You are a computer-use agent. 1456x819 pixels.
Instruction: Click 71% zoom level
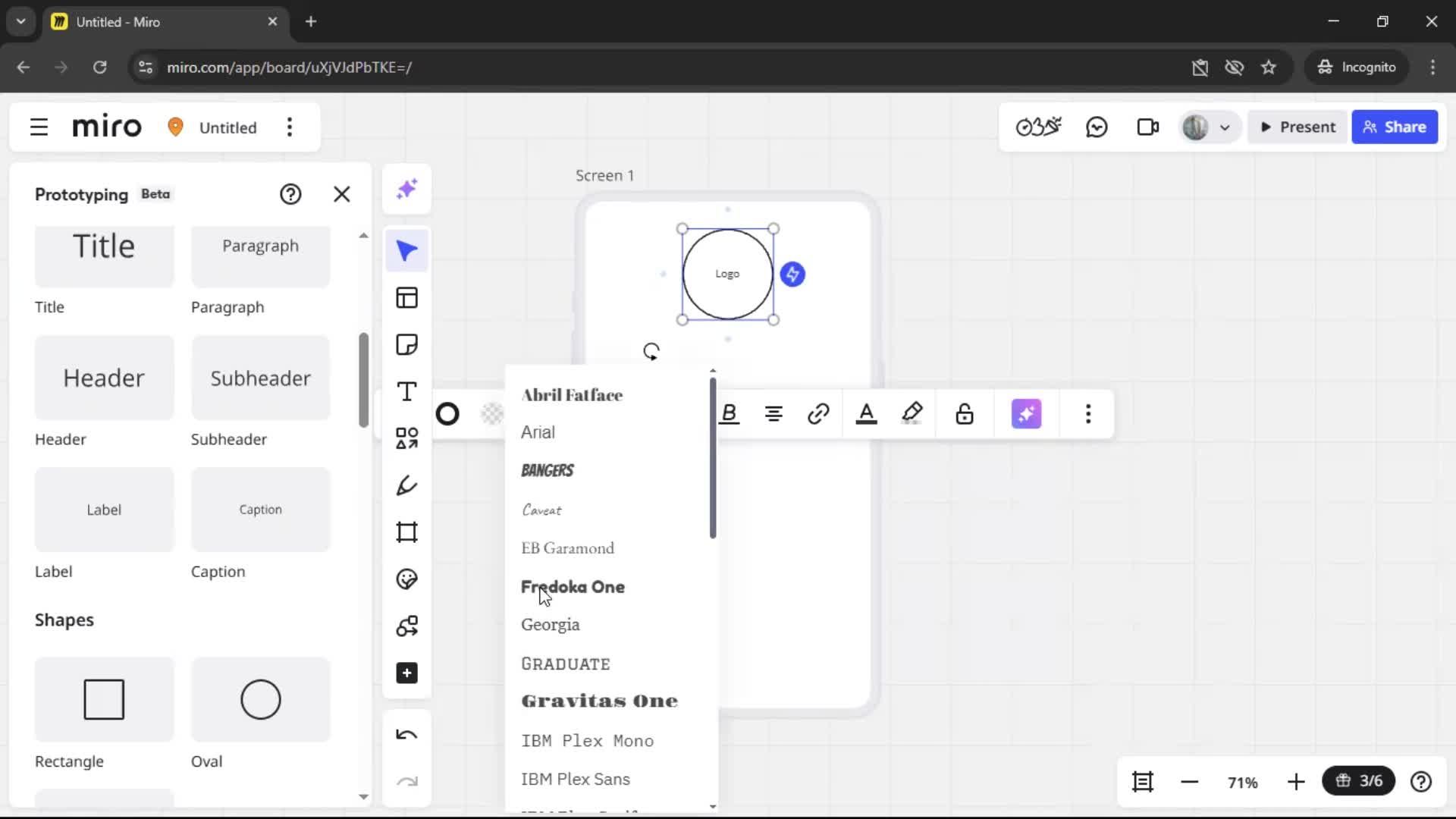pyautogui.click(x=1243, y=782)
